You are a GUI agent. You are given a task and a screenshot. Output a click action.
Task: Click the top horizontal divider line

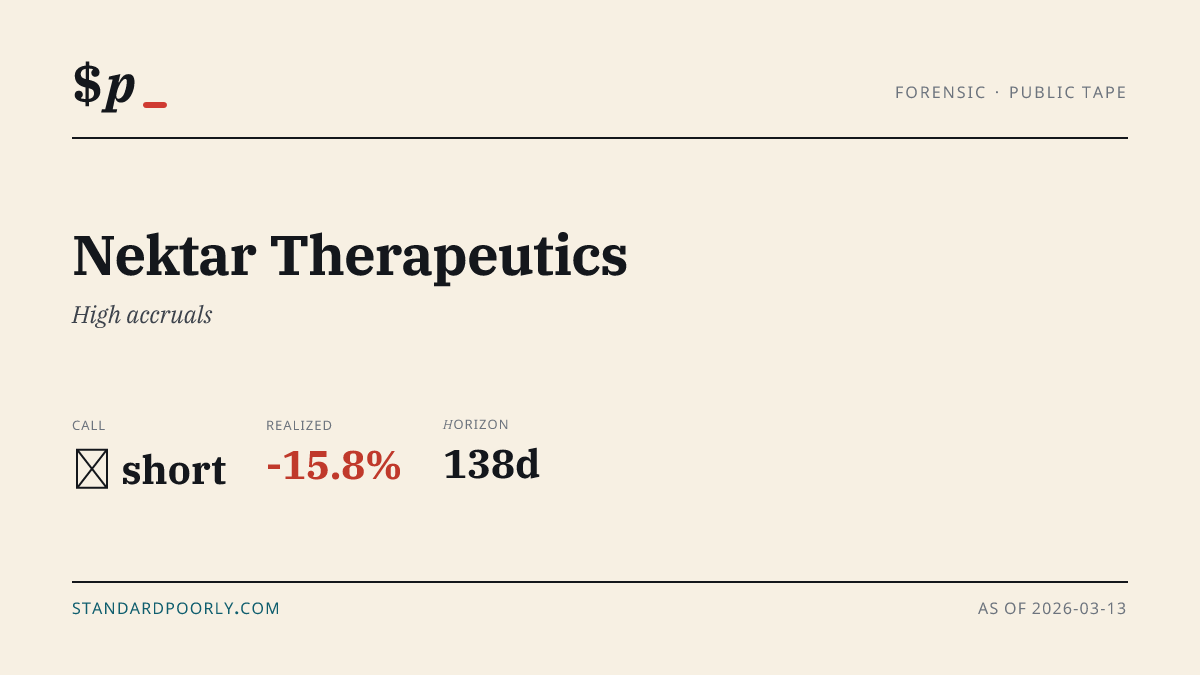600,138
